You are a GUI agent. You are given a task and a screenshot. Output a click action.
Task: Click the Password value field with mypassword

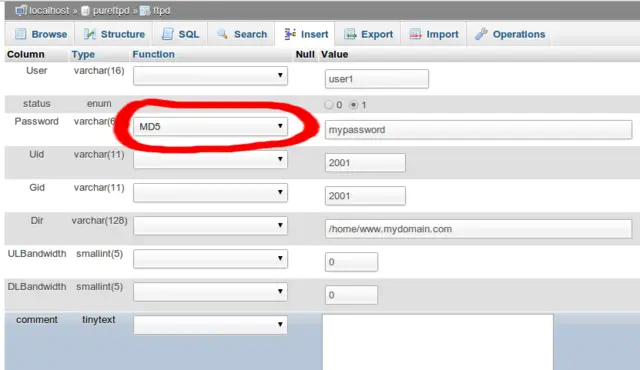(x=478, y=130)
